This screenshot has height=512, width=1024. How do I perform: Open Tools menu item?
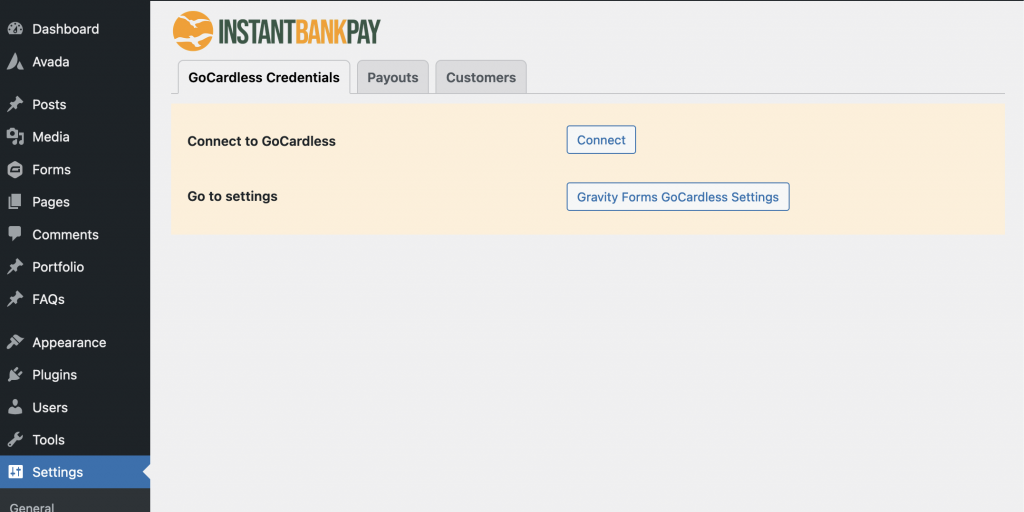(75, 440)
